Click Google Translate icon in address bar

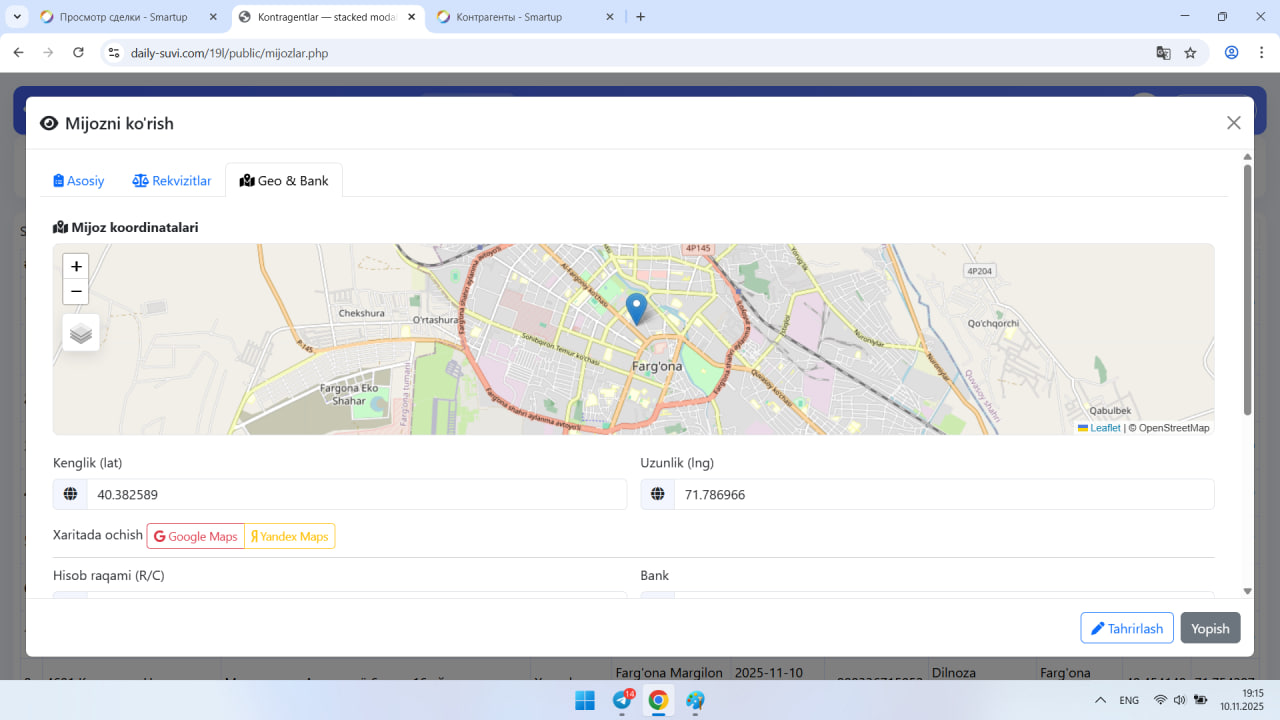click(1163, 53)
